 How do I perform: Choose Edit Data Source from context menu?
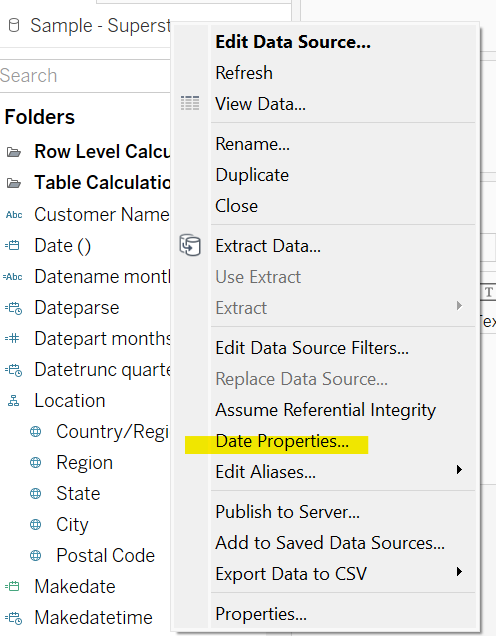[x=293, y=42]
